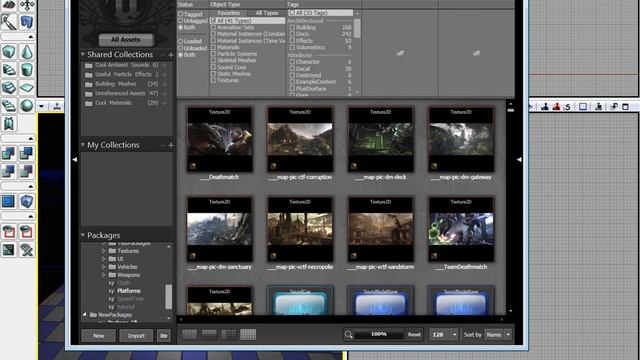Open the Favorites object type tab
640x360 pixels.
tap(229, 13)
